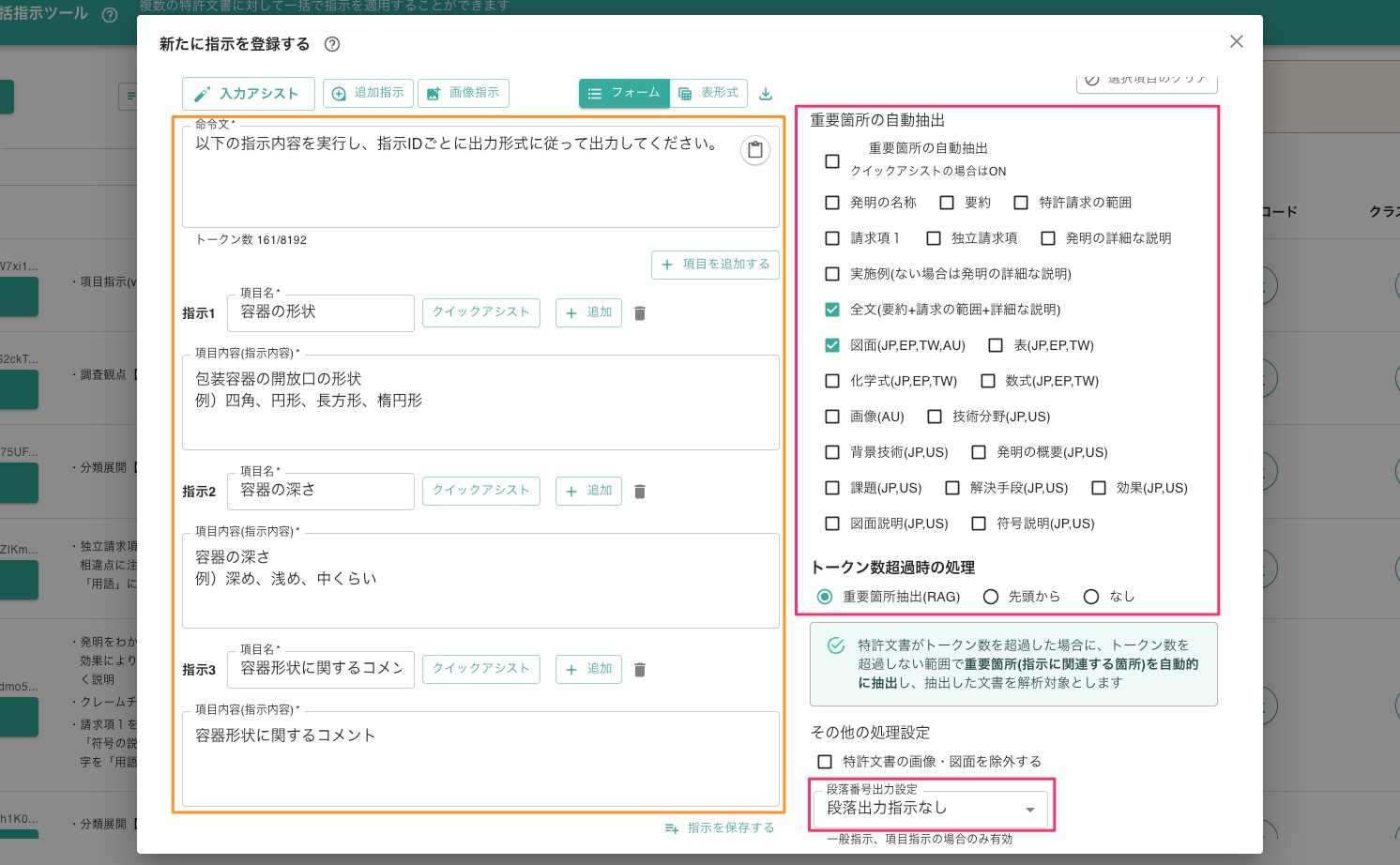Check 図面説明(JP,US) checkbox
Image resolution: width=1400 pixels, height=865 pixels.
click(832, 524)
